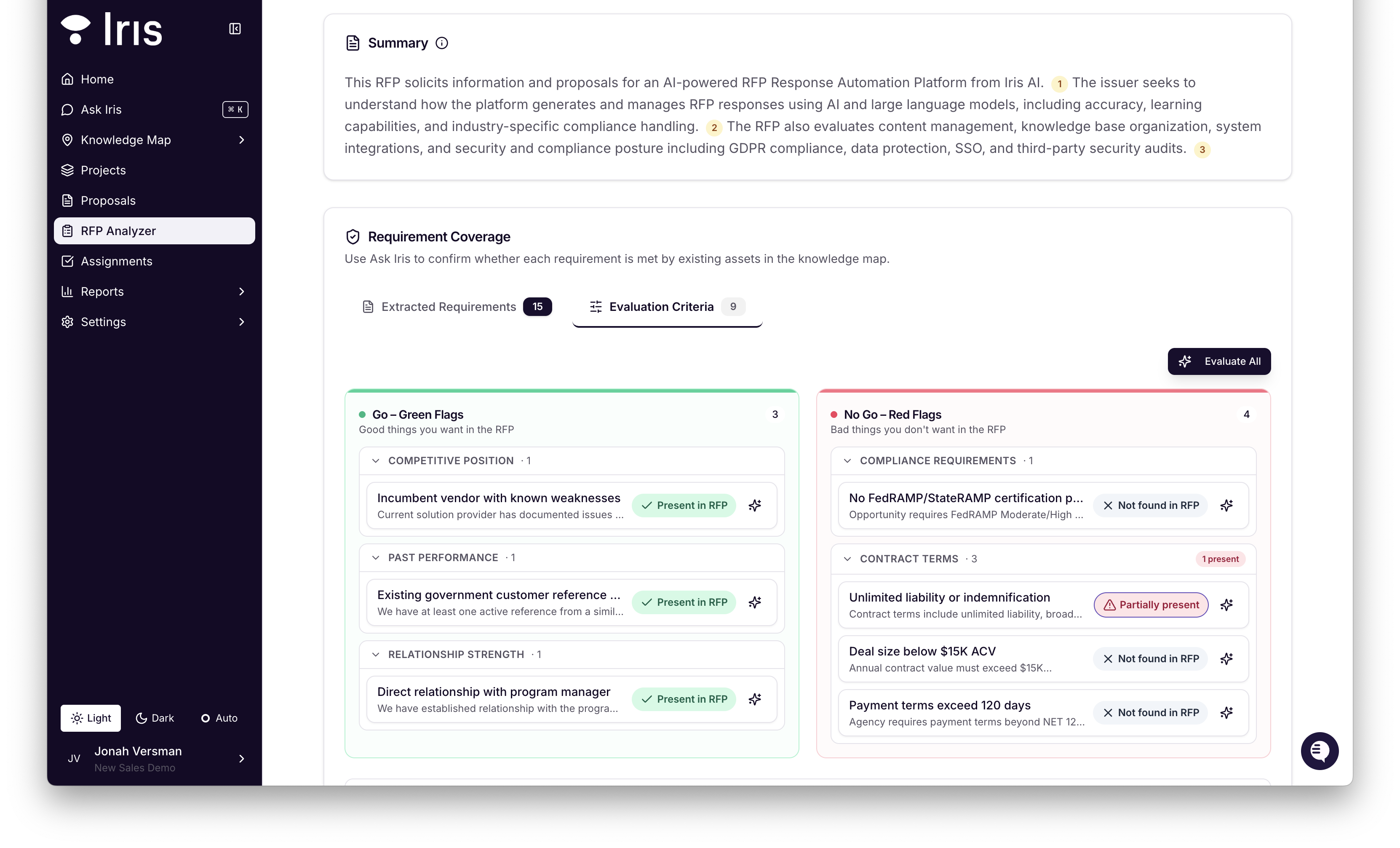The image size is (1400, 848).
Task: Click Go – Green Flags heading
Action: (418, 415)
